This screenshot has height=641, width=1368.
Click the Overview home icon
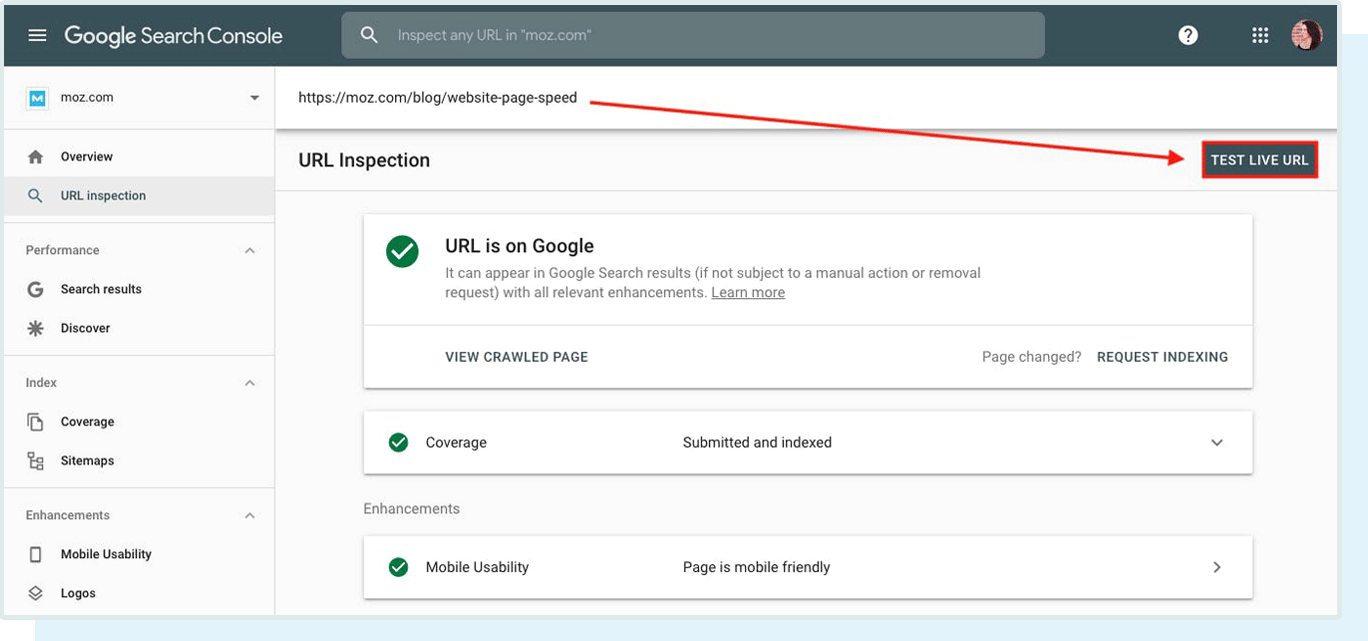(x=38, y=156)
